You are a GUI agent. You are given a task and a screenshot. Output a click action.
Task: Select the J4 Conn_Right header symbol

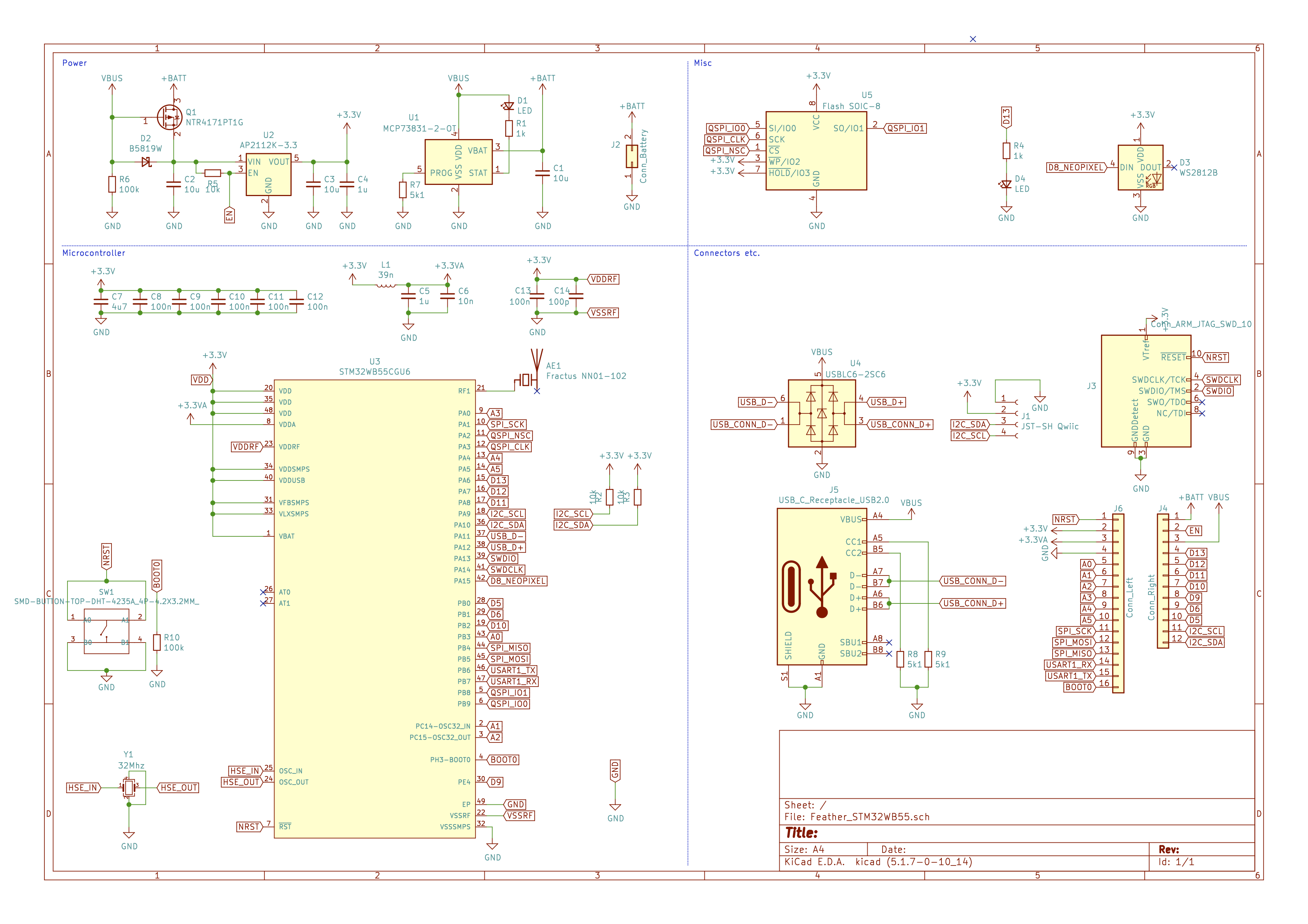click(1163, 581)
